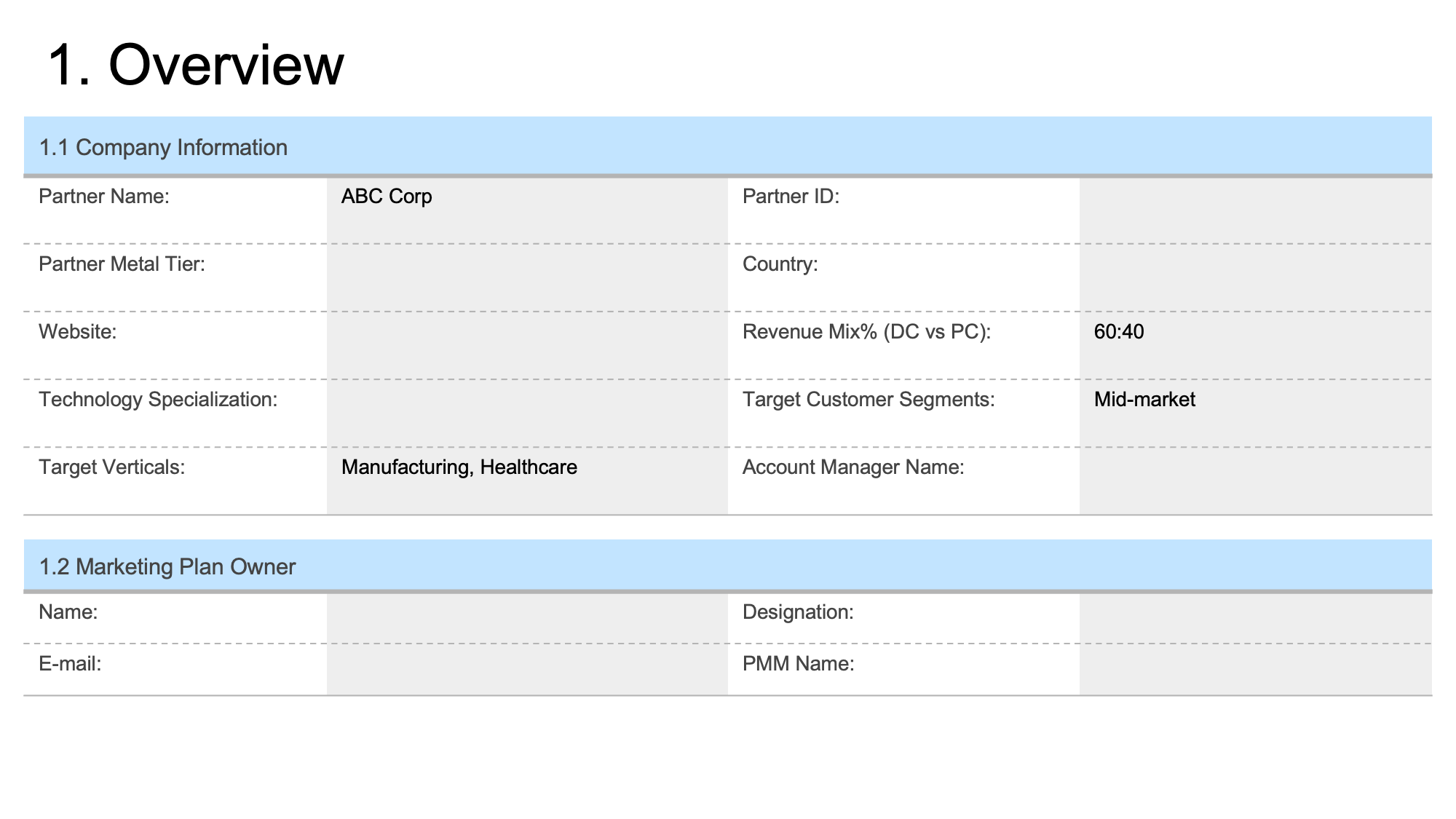Click the Revenue Mix% (DC vs PC) label
The image size is (1456, 819).
(866, 332)
